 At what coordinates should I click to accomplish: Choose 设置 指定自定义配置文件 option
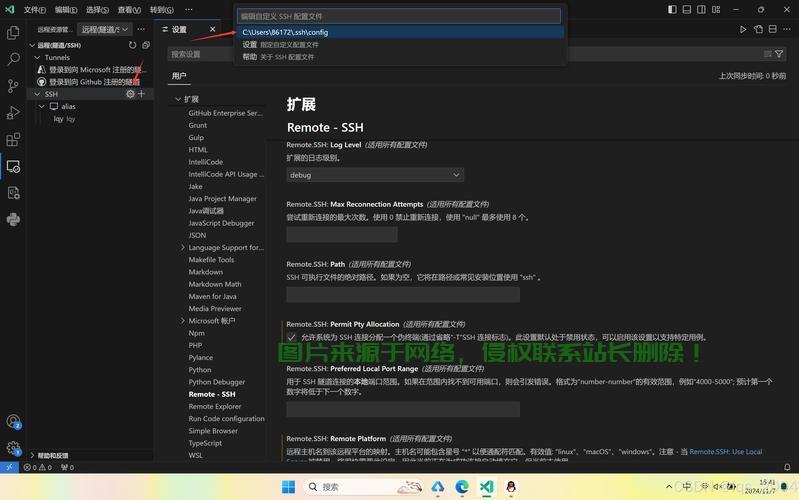pos(401,44)
